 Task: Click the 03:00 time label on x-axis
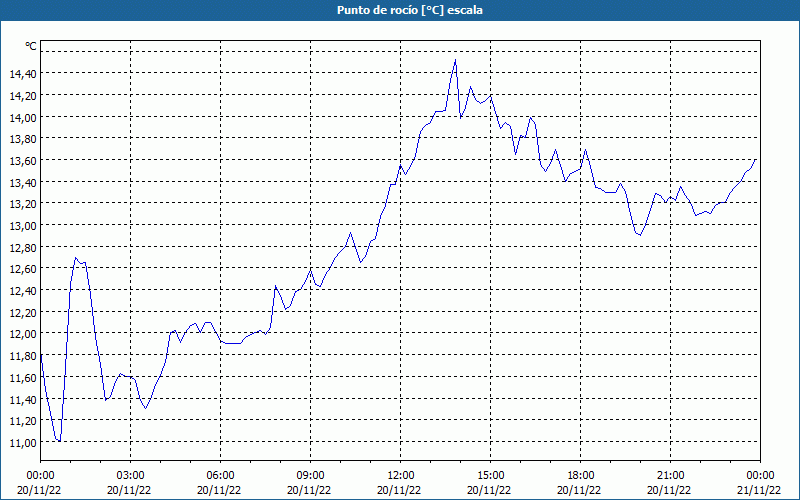tap(130, 476)
